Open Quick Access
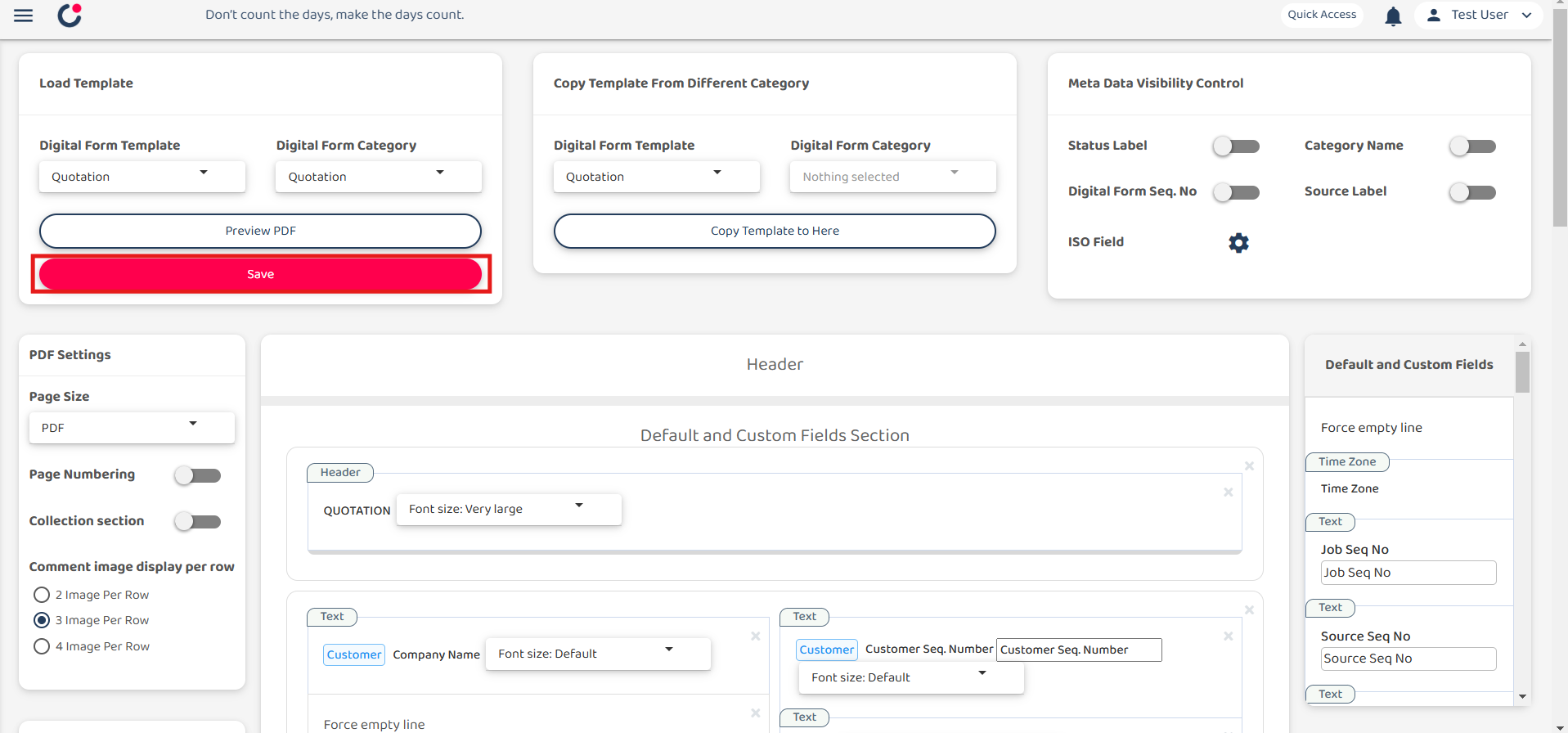The height and width of the screenshot is (733, 1568). [1322, 15]
